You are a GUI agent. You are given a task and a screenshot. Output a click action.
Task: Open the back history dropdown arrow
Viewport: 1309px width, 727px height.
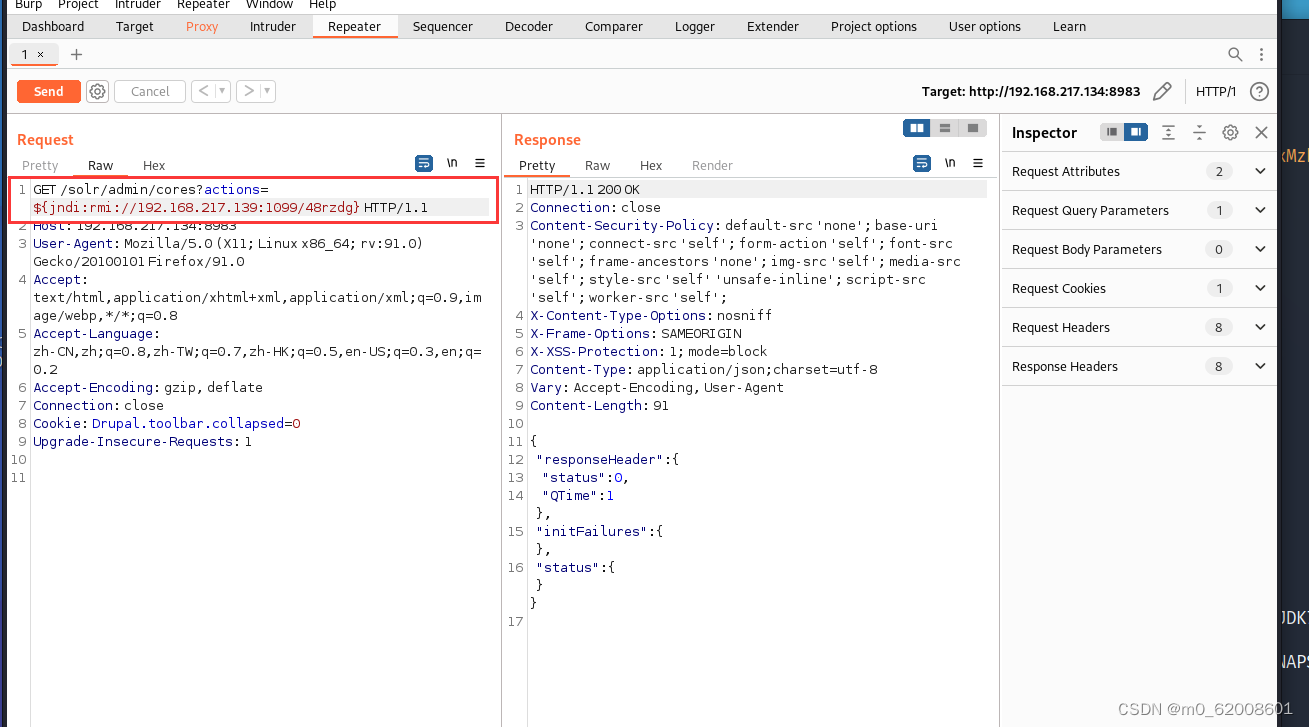(x=223, y=91)
